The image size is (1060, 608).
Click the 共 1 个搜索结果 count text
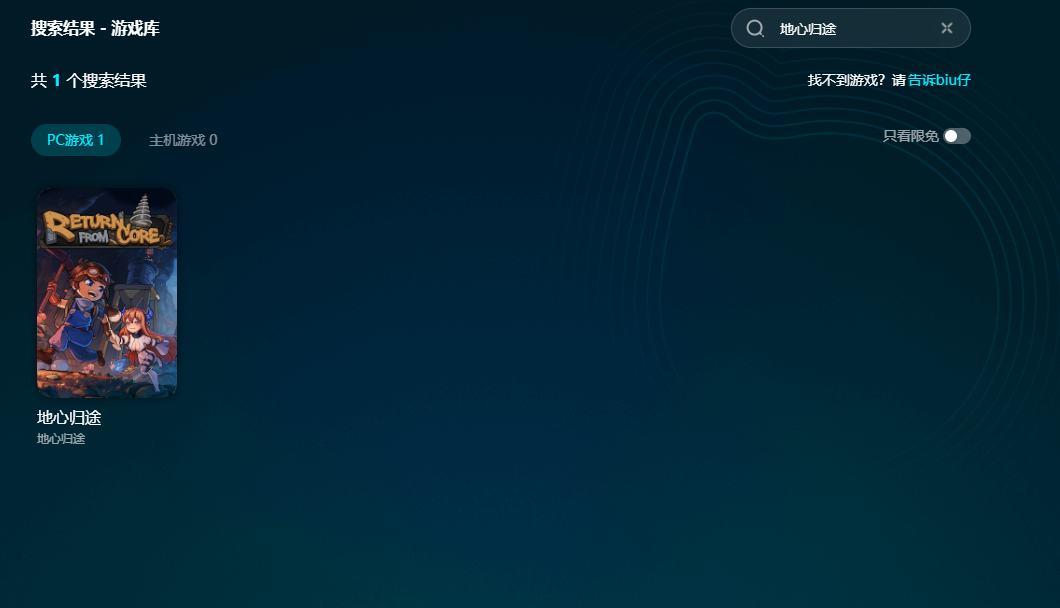tap(89, 80)
